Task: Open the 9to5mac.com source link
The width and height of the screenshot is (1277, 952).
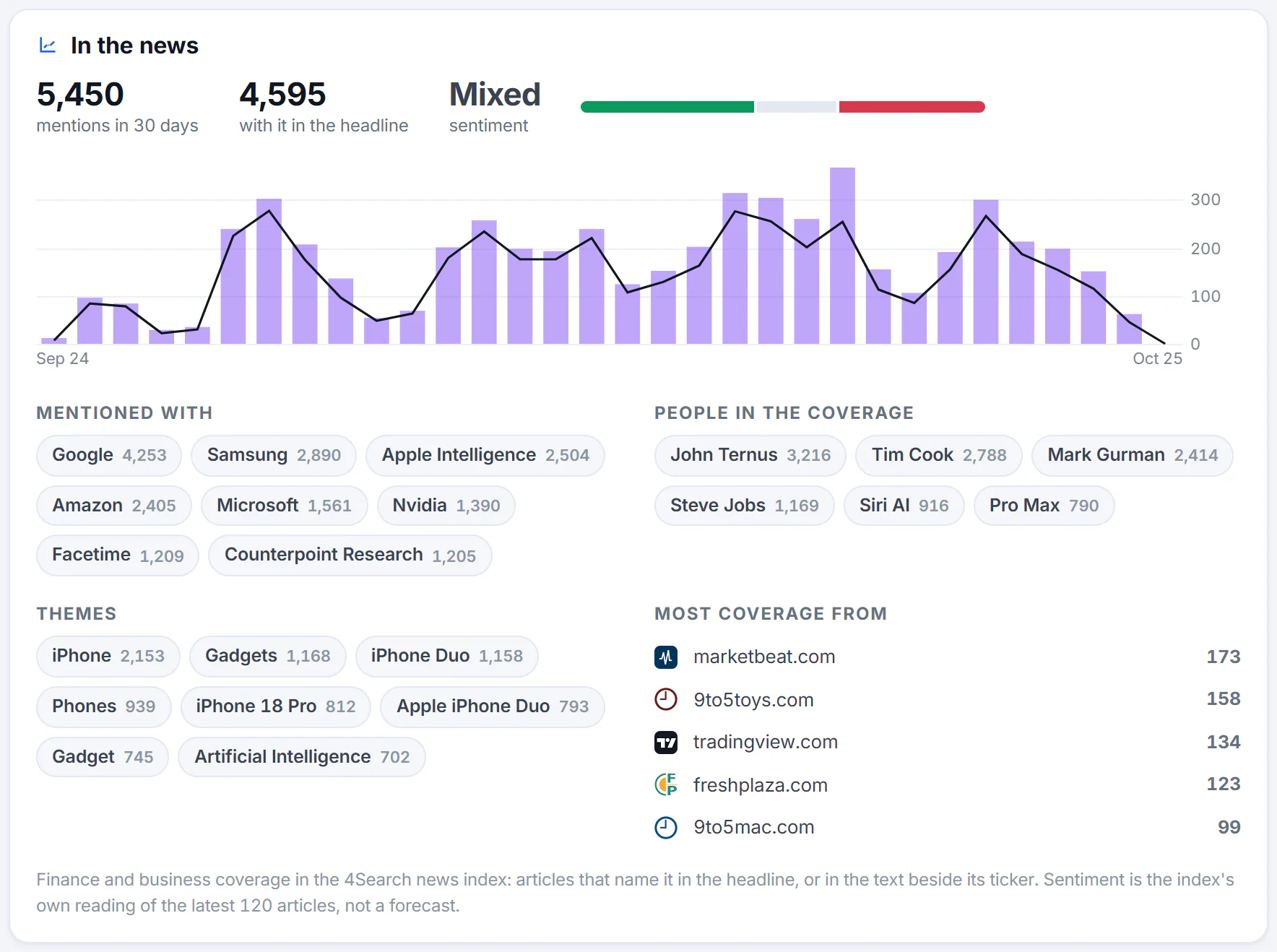Action: tap(754, 827)
